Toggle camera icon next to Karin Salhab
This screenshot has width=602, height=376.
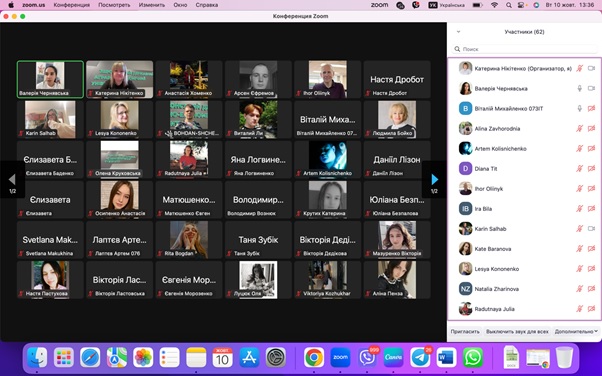click(x=591, y=229)
